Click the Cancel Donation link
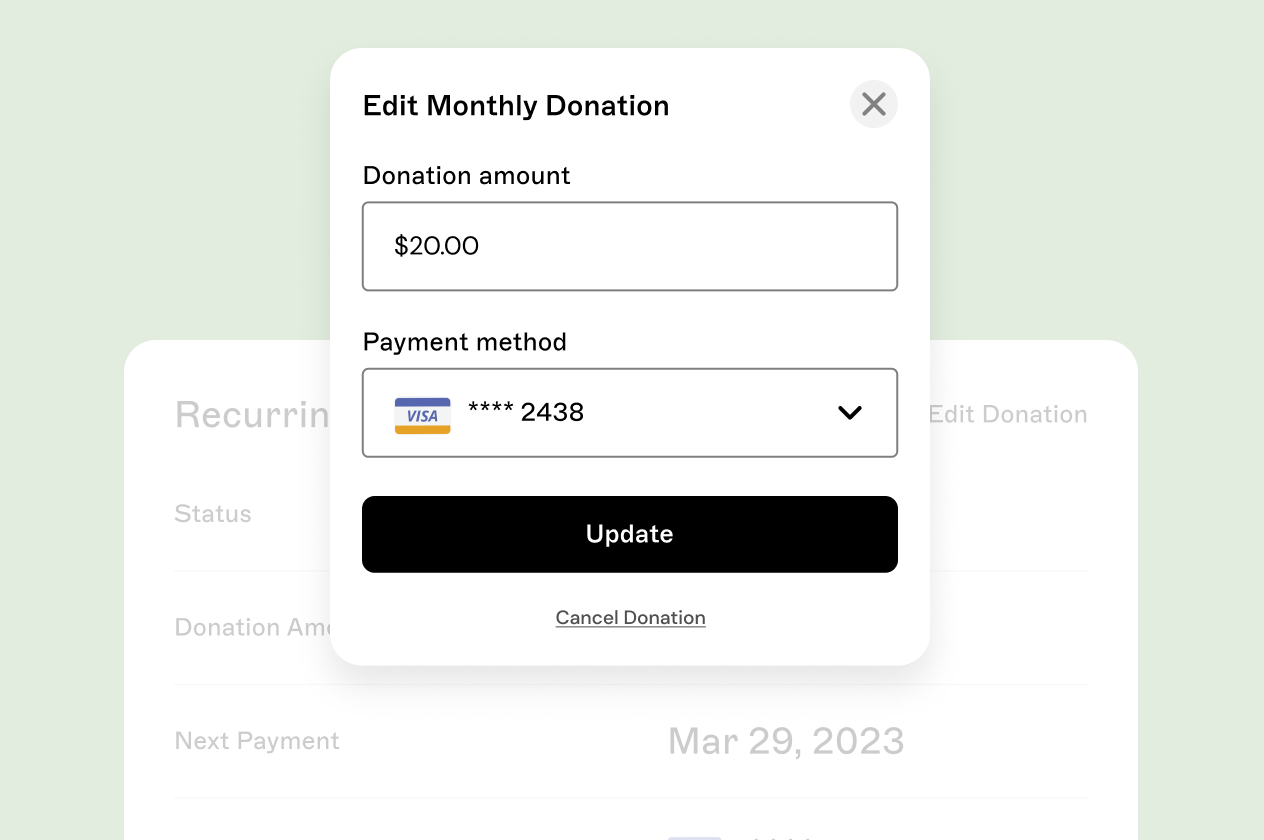 630,618
